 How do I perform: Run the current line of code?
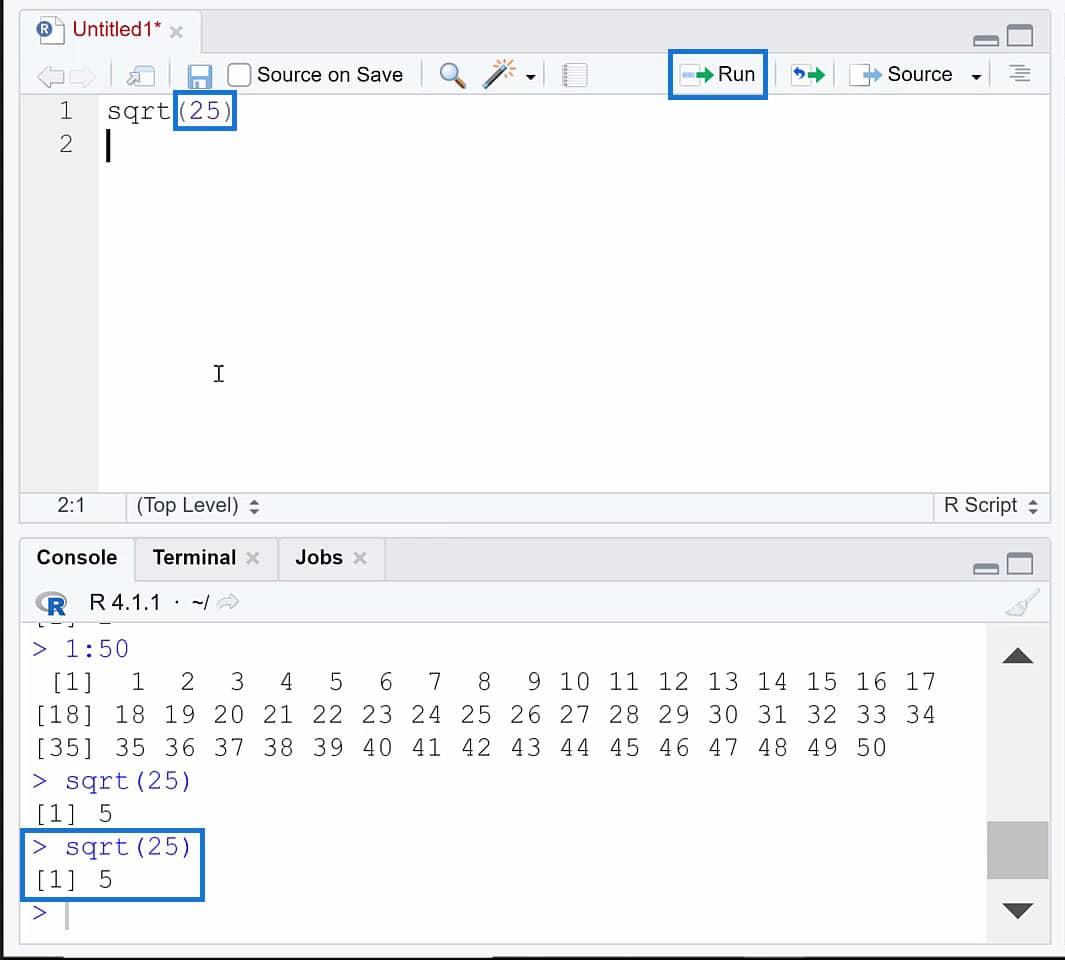coord(718,74)
